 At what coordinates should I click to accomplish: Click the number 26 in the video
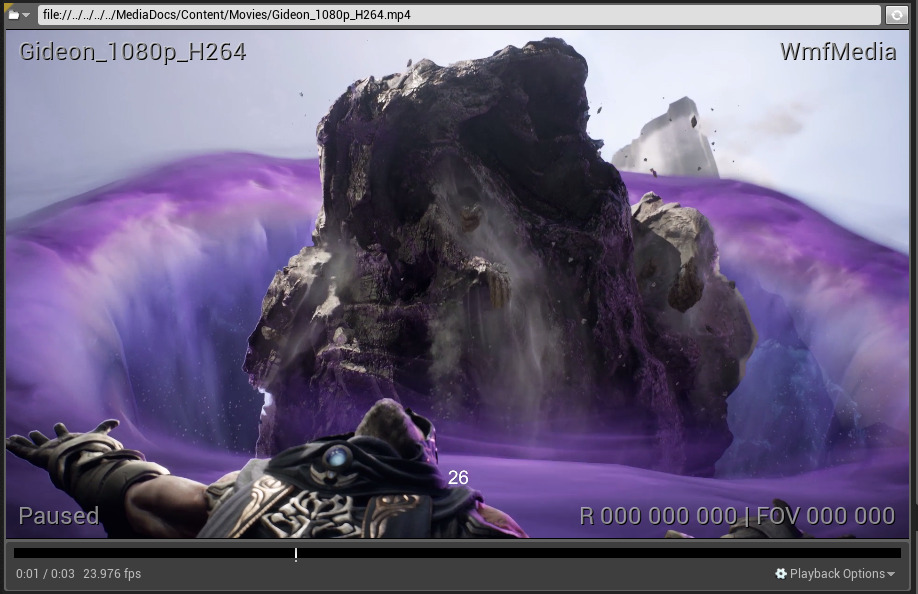(458, 478)
